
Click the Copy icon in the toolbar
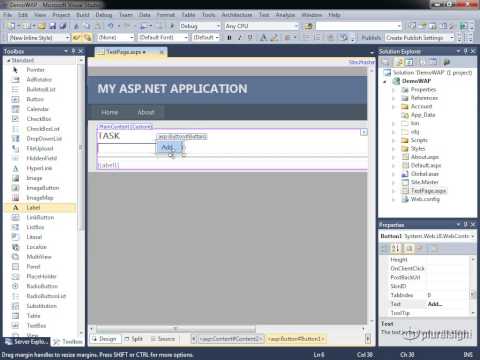click(x=87, y=26)
